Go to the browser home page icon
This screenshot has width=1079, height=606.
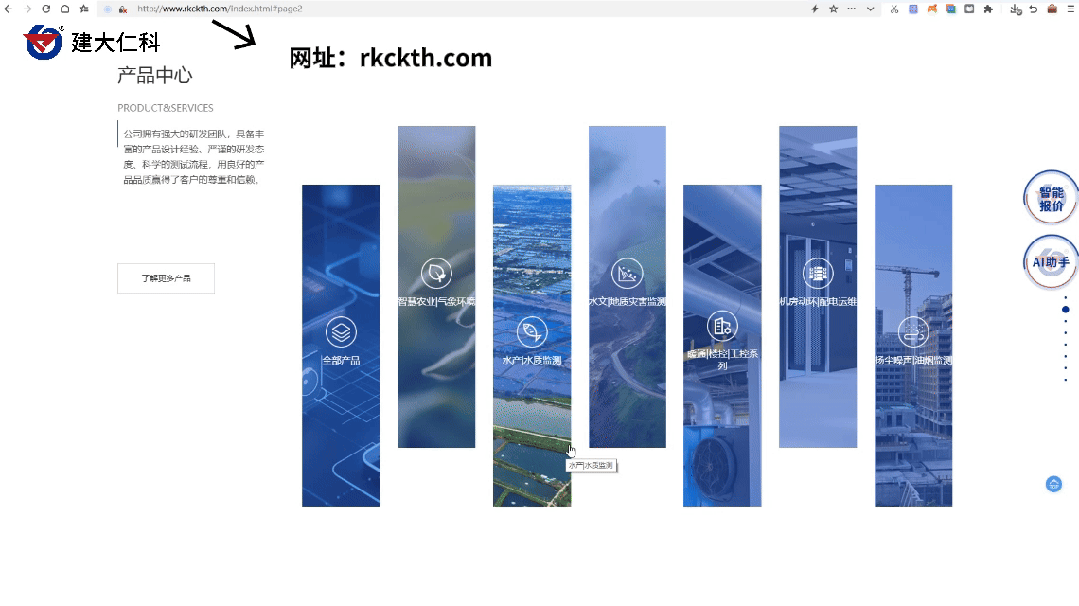(x=65, y=9)
